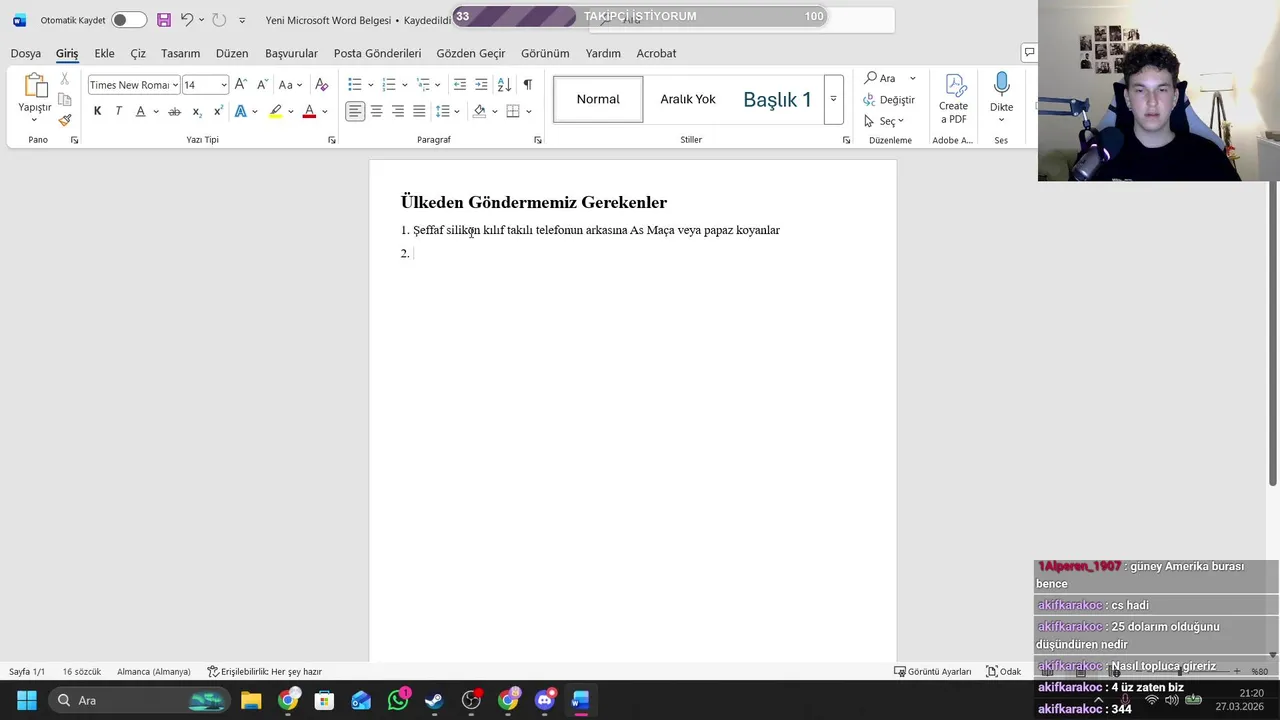This screenshot has height=720, width=1280.
Task: Apply yellow text highlight color
Action: click(x=275, y=111)
